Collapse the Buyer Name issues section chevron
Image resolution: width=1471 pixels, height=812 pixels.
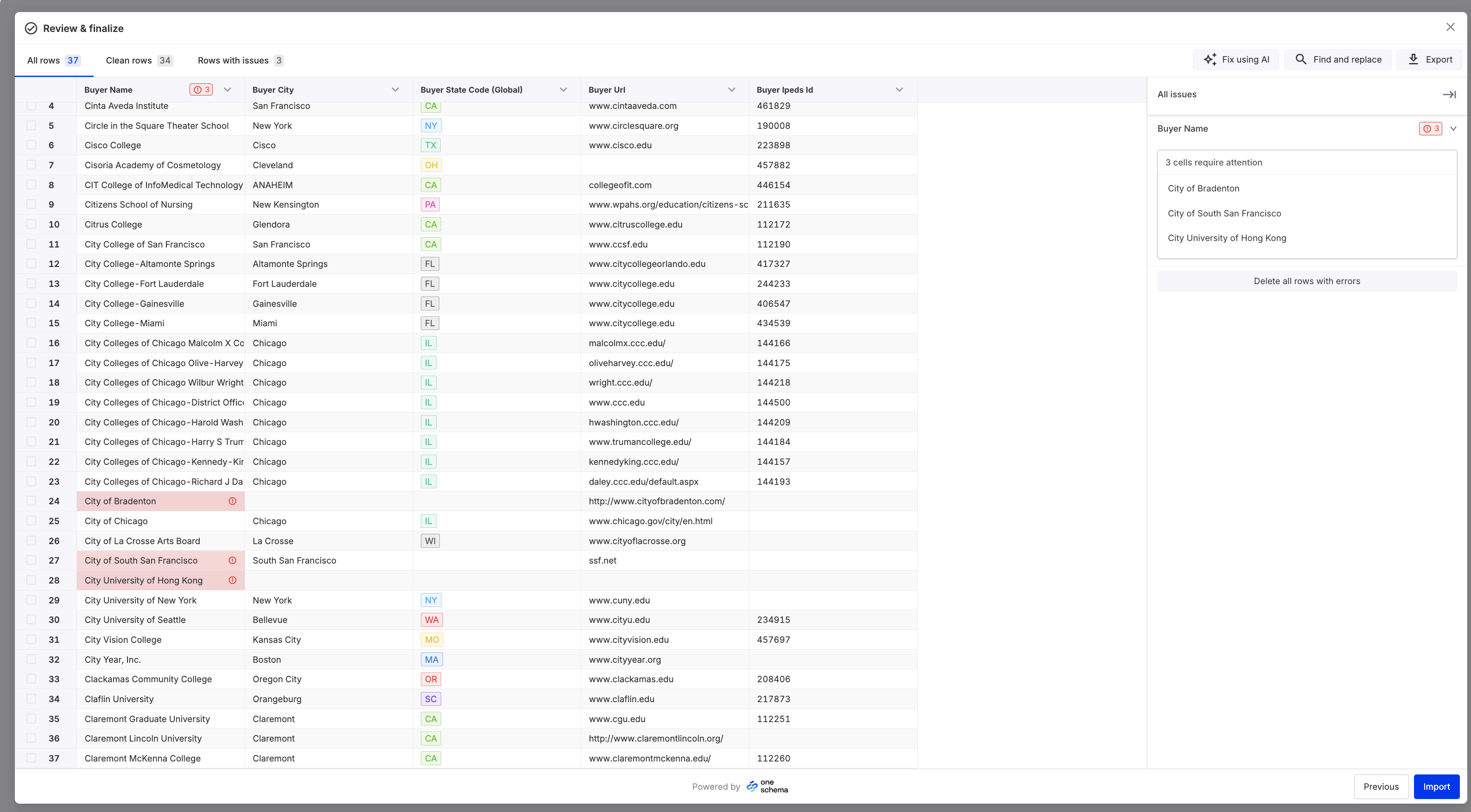(x=1453, y=129)
